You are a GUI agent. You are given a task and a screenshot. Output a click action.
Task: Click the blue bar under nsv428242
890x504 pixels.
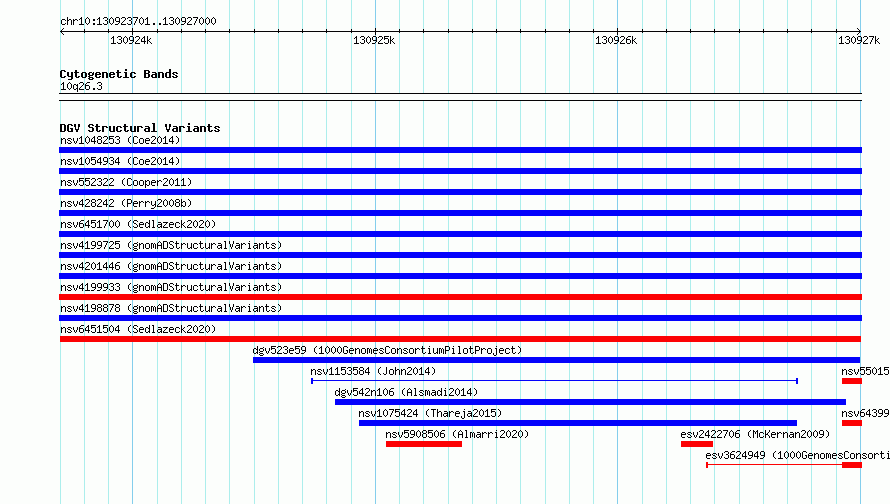click(460, 213)
